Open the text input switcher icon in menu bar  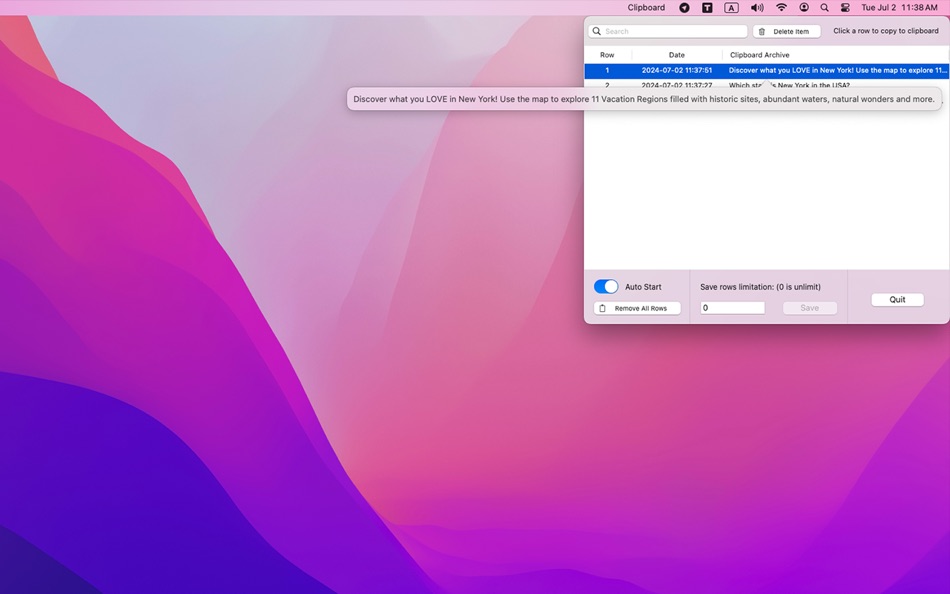(x=729, y=7)
